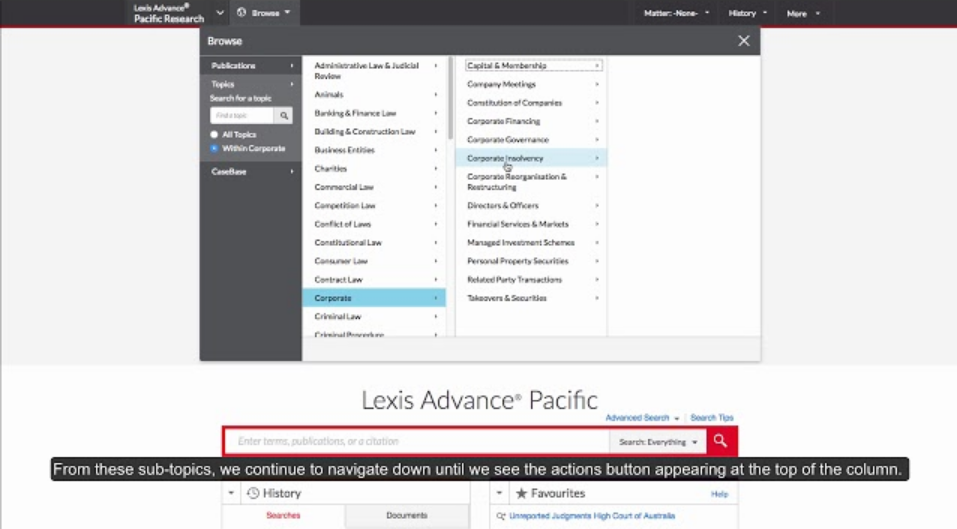957x529 pixels.
Task: Select the Business Entities topic
Action: coord(374,150)
